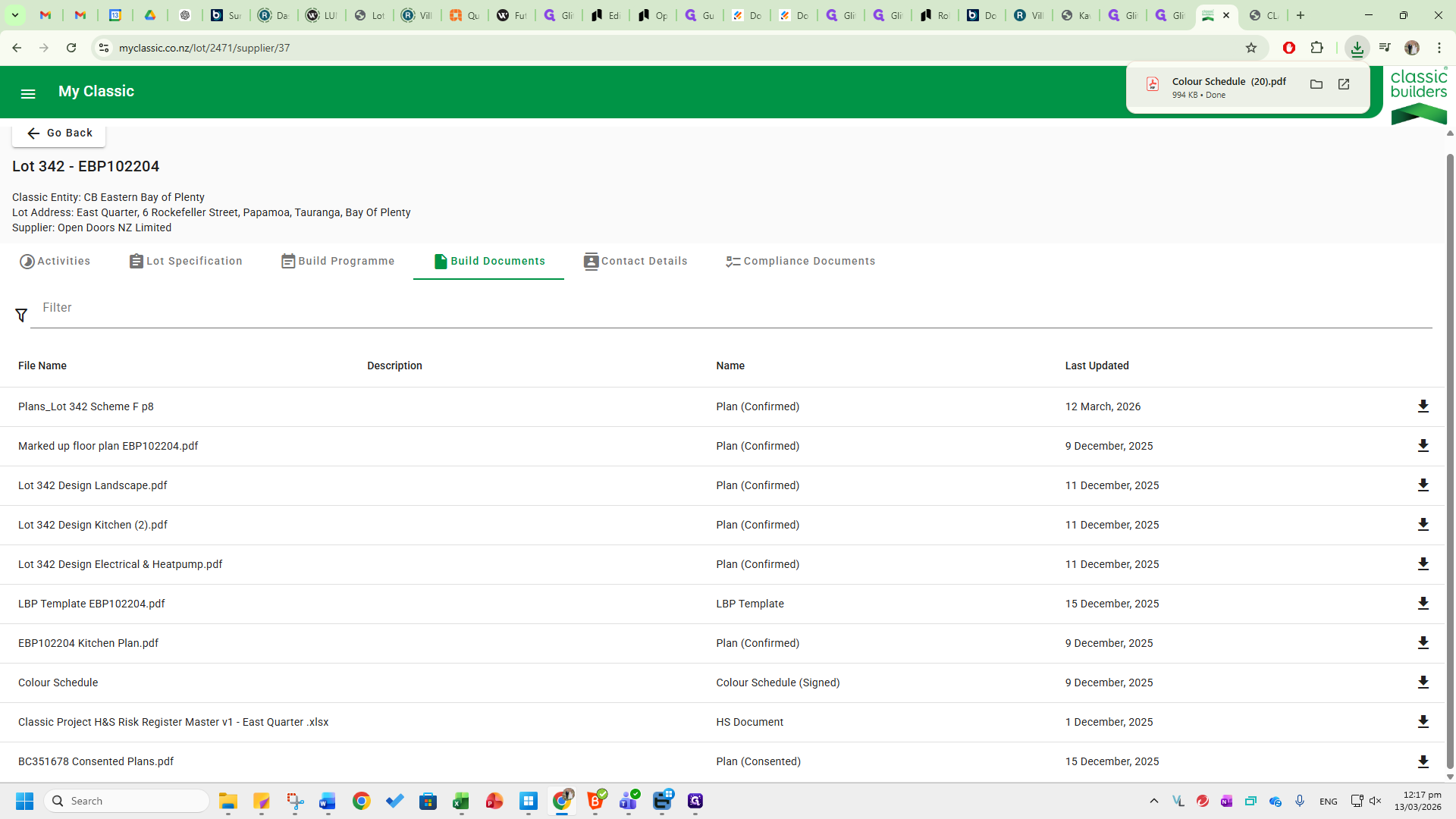Download the Colour Schedule file

[1423, 682]
